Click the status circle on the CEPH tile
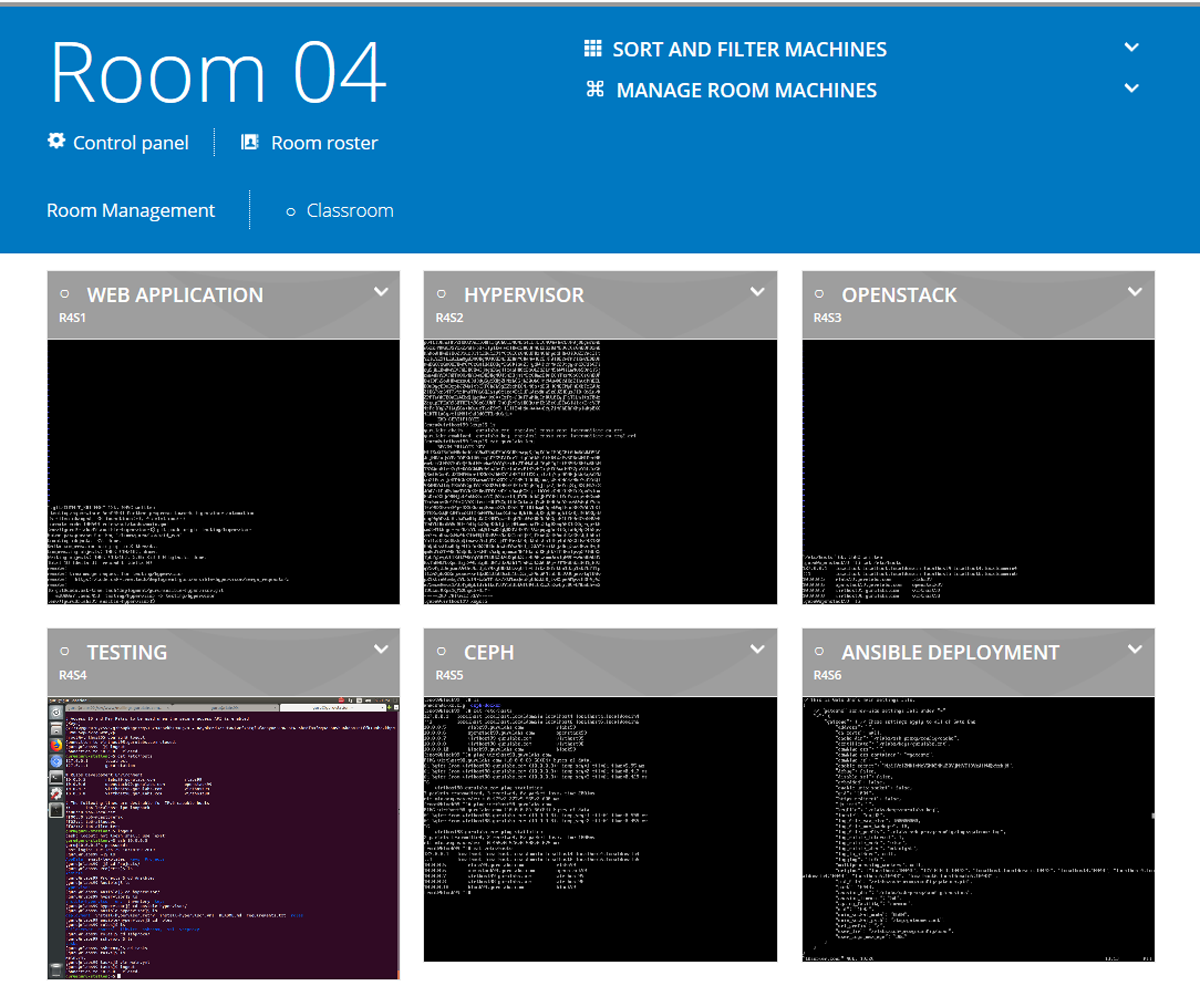The height and width of the screenshot is (1007, 1200). pyautogui.click(x=440, y=650)
